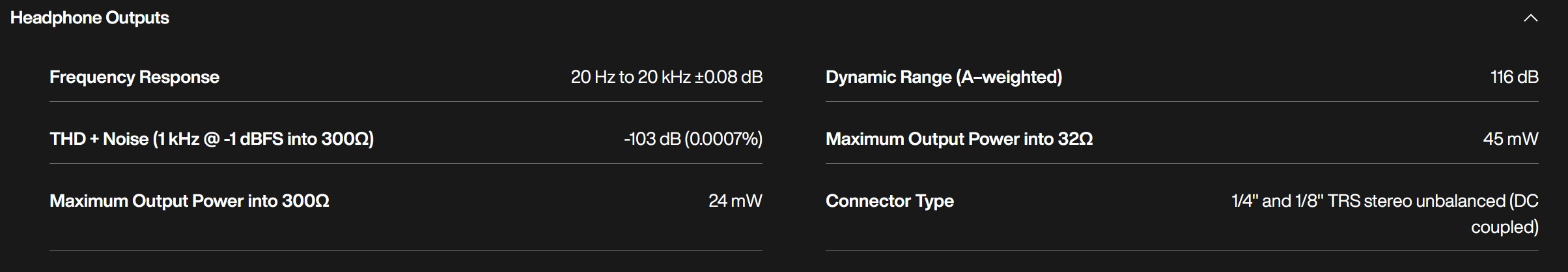Click divider line below 32Ω output power row
Image resolution: width=1568 pixels, height=272 pixels.
1182,163
